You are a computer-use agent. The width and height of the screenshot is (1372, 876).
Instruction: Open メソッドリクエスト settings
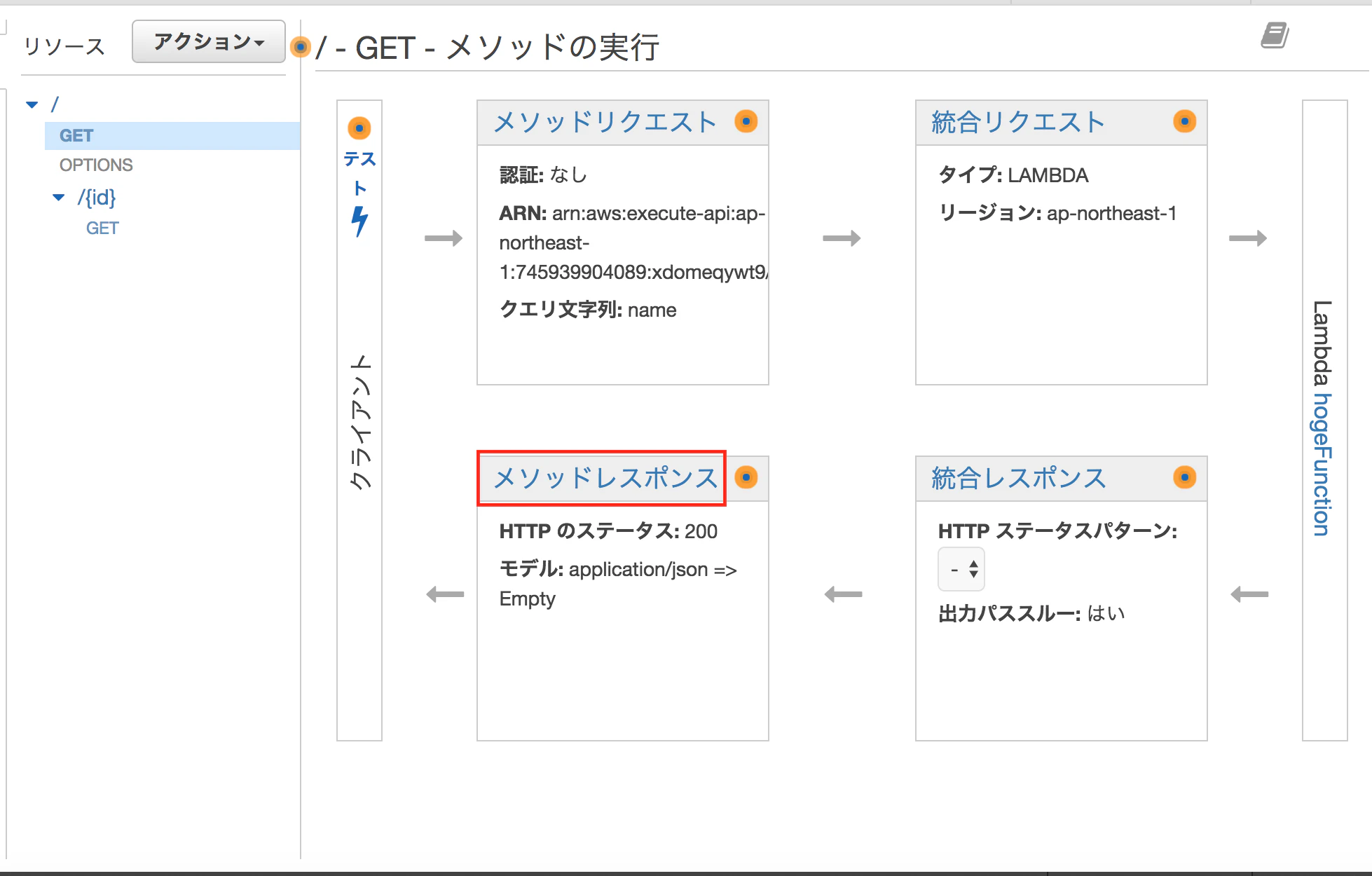tap(605, 122)
